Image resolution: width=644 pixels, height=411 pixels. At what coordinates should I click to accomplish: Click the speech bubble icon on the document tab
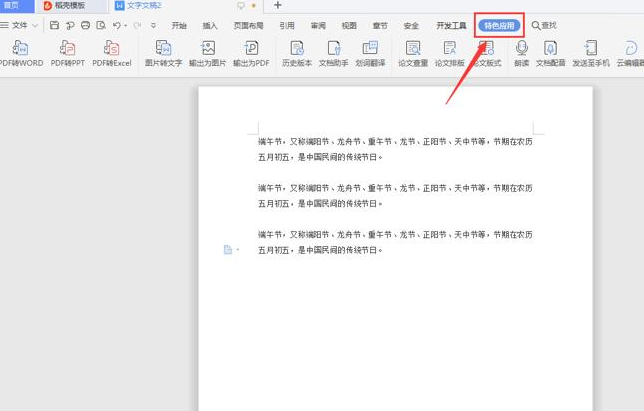pyautogui.click(x=241, y=5)
